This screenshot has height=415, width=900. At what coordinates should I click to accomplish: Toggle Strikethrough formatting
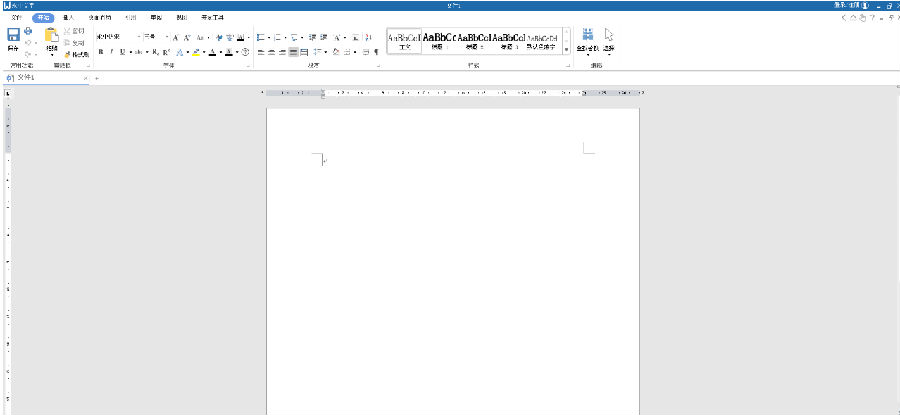point(139,52)
